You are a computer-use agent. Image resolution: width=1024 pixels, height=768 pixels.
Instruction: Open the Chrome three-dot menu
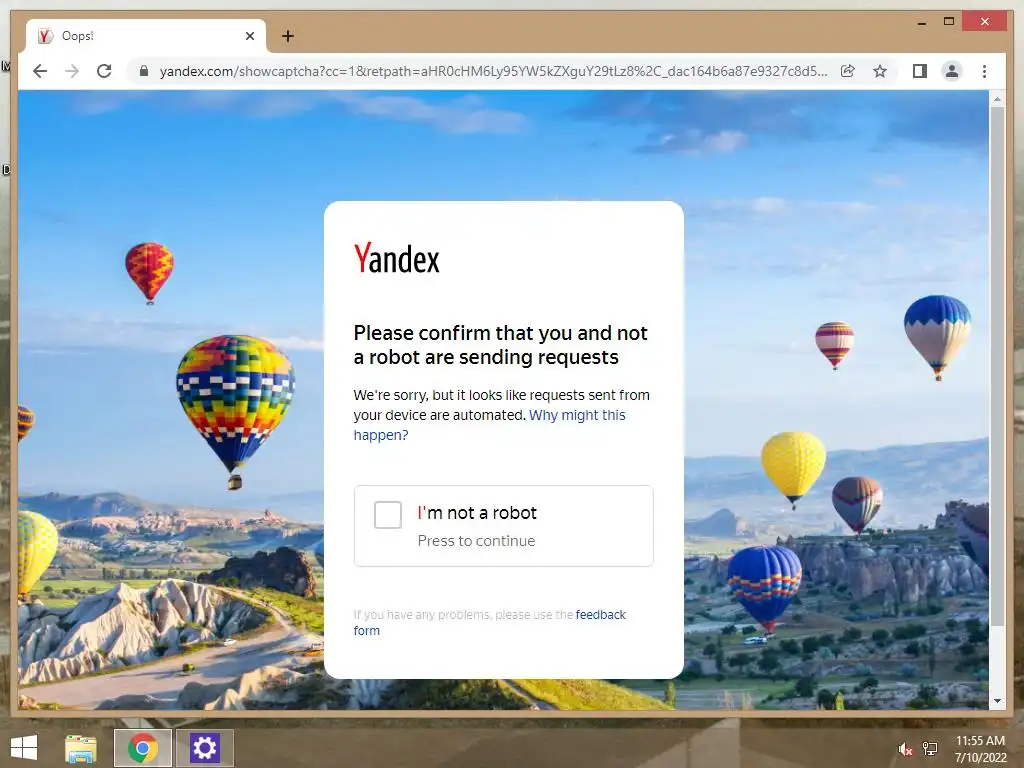pos(984,71)
